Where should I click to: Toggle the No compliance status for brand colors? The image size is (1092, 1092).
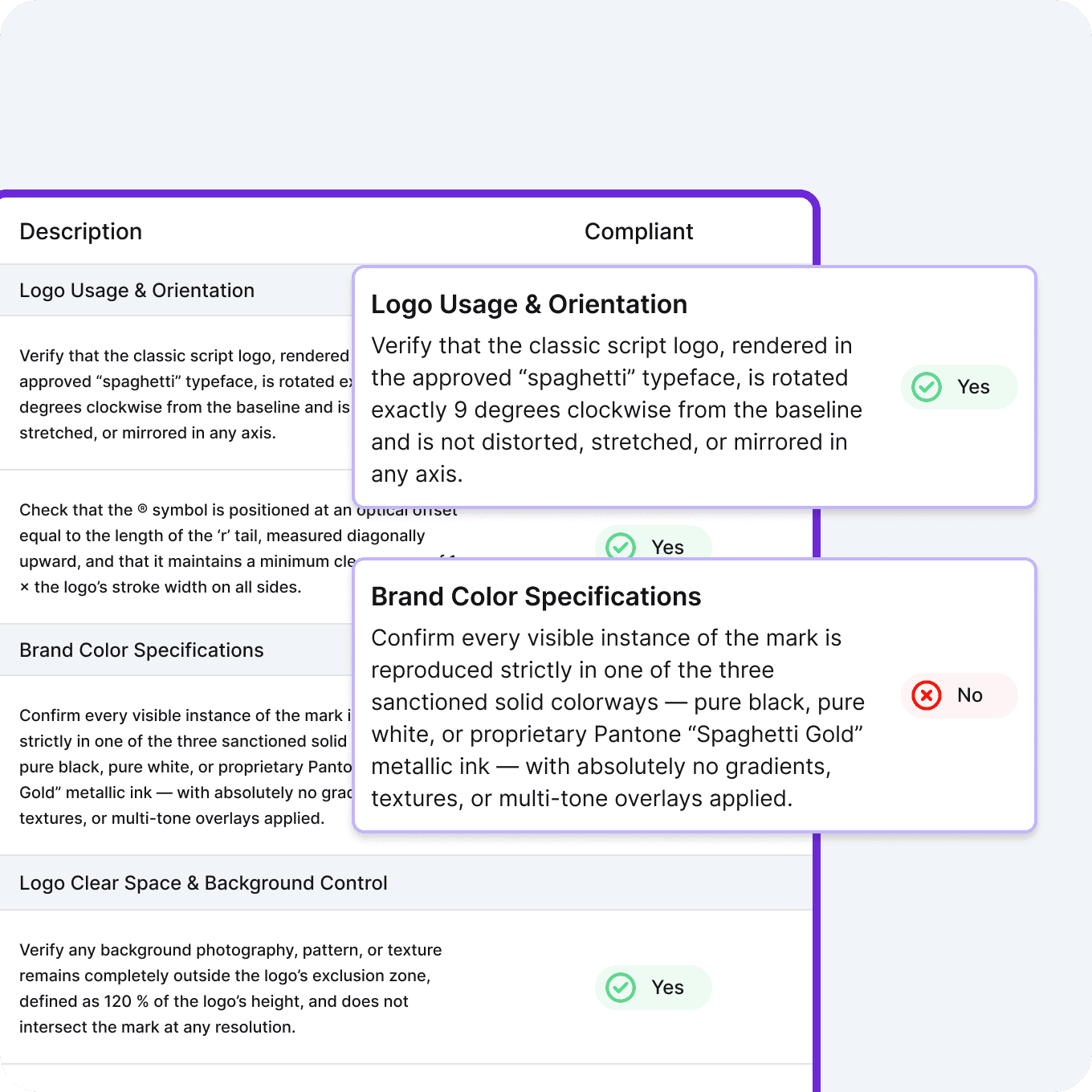point(960,695)
